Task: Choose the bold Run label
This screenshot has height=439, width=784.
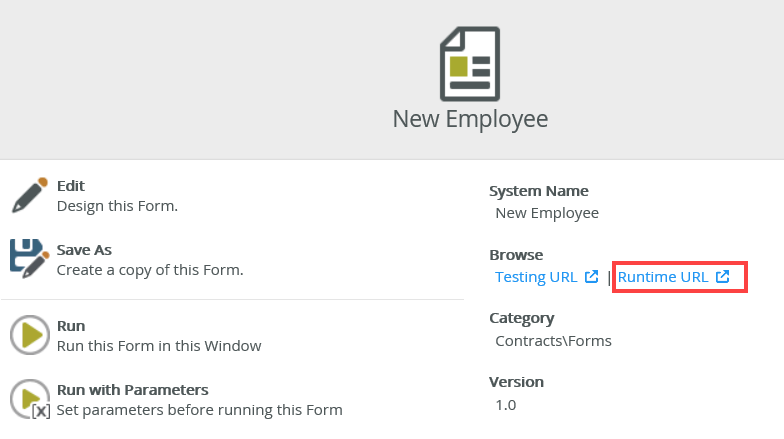Action: 71,326
